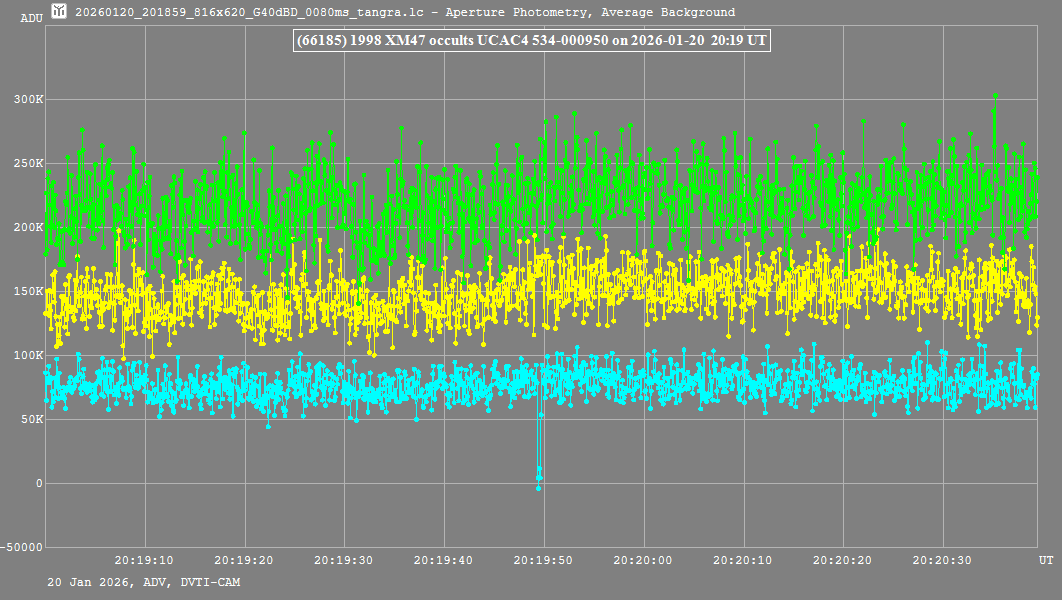This screenshot has height=600, width=1062.
Task: Click the 50K y-axis label
Action: [x=29, y=420]
